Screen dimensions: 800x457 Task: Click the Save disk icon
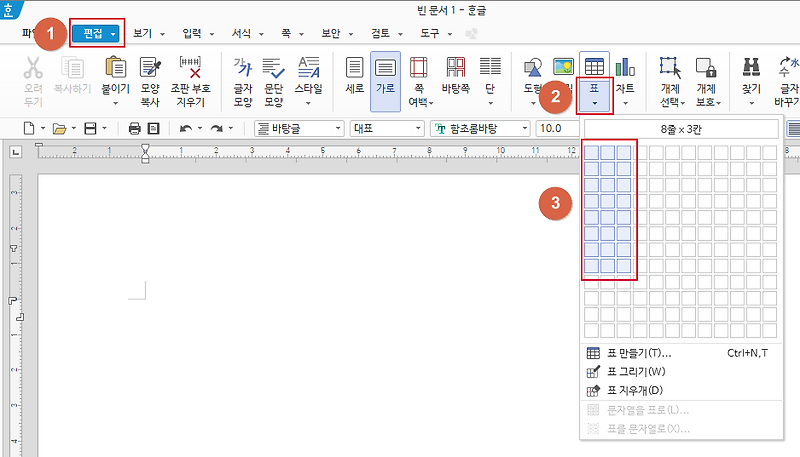coord(90,129)
